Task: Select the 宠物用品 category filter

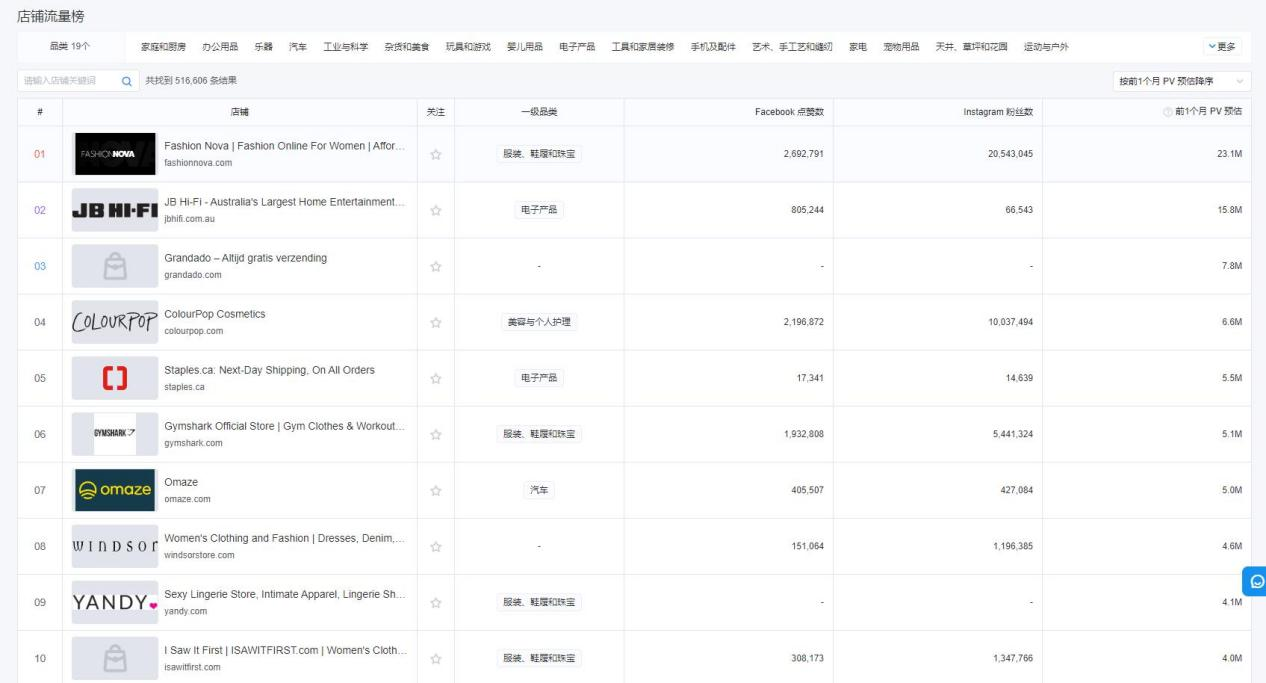Action: point(901,47)
